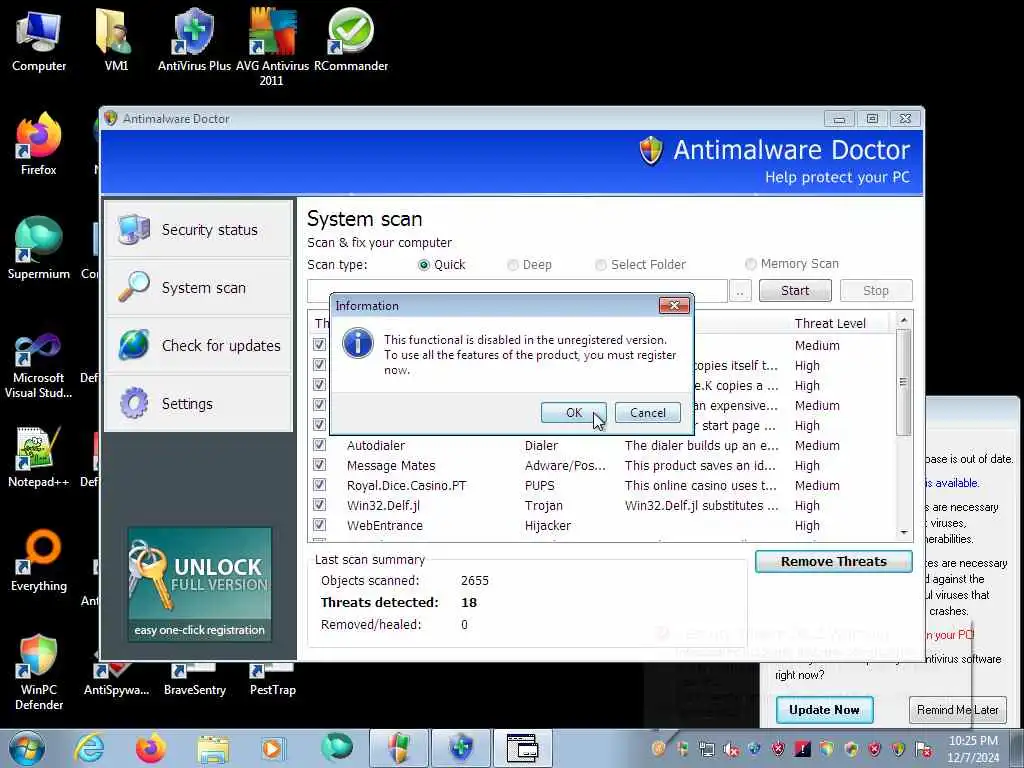1024x768 pixels.
Task: Open Firefox from the taskbar
Action: (x=150, y=748)
